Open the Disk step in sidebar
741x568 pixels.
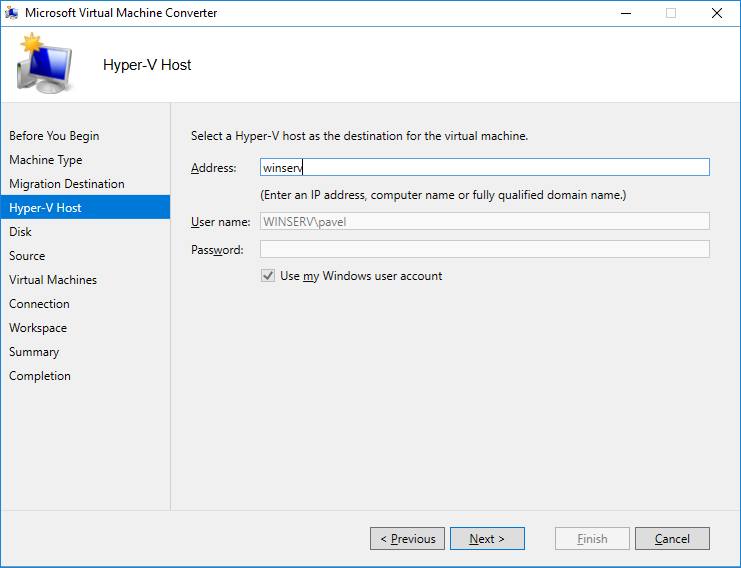[x=20, y=232]
